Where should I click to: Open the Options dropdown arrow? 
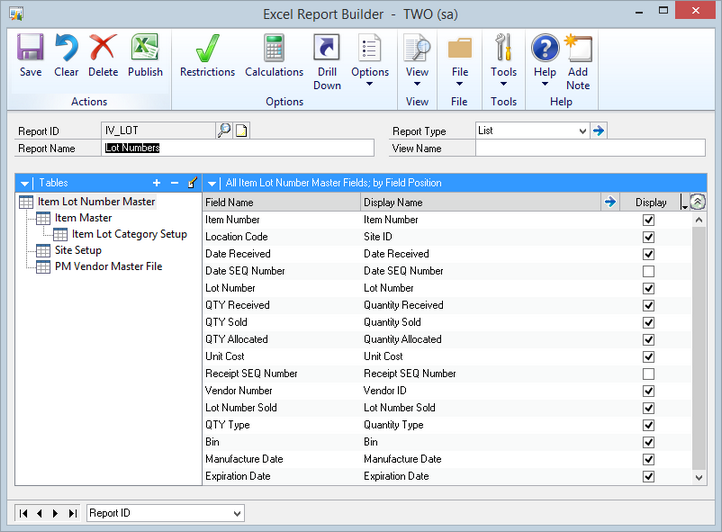pos(369,83)
